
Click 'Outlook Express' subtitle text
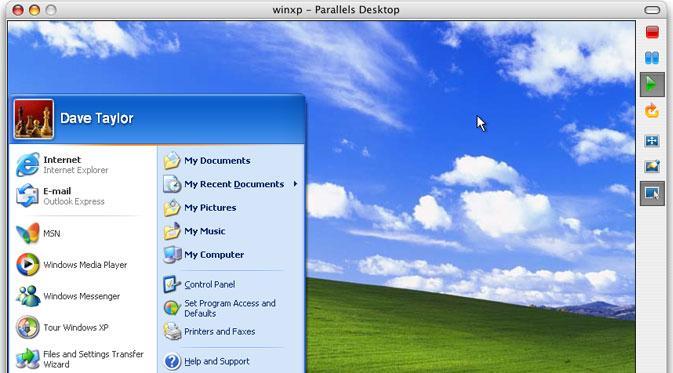click(x=73, y=201)
